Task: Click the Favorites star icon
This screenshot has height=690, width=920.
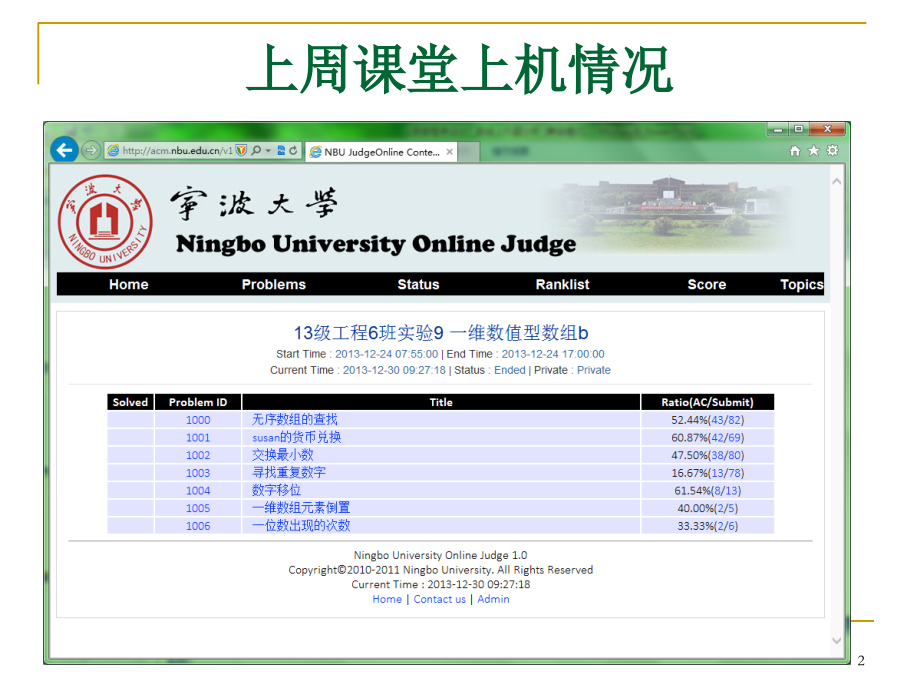Action: point(813,150)
